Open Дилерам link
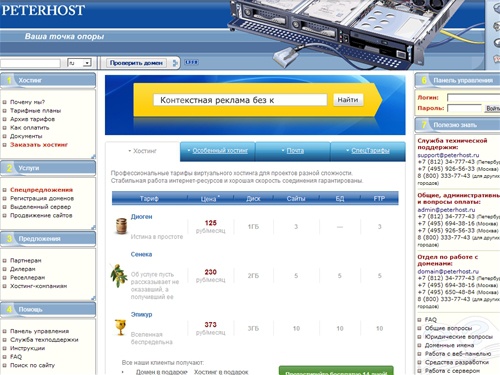 click(x=23, y=269)
